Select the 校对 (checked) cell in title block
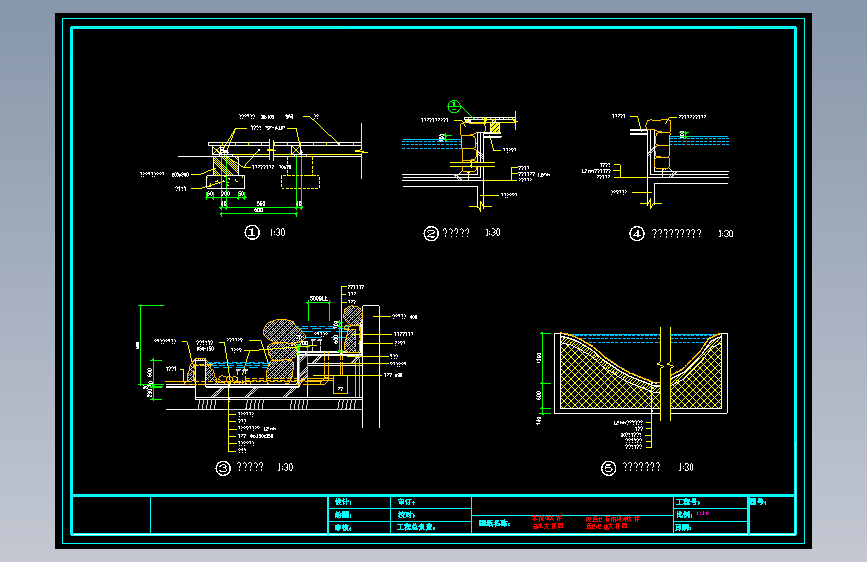Viewport: 867px width, 562px height. (431, 514)
